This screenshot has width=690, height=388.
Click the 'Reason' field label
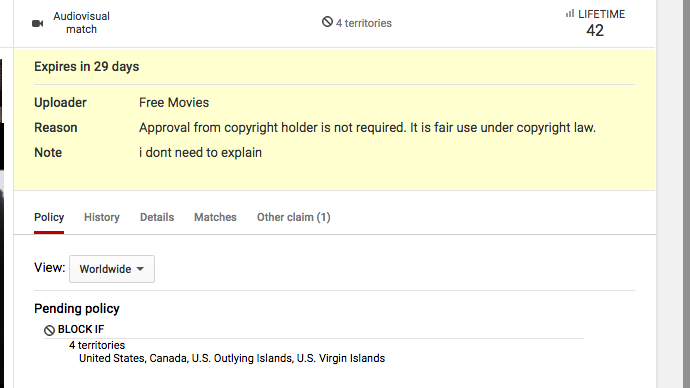pyautogui.click(x=56, y=128)
